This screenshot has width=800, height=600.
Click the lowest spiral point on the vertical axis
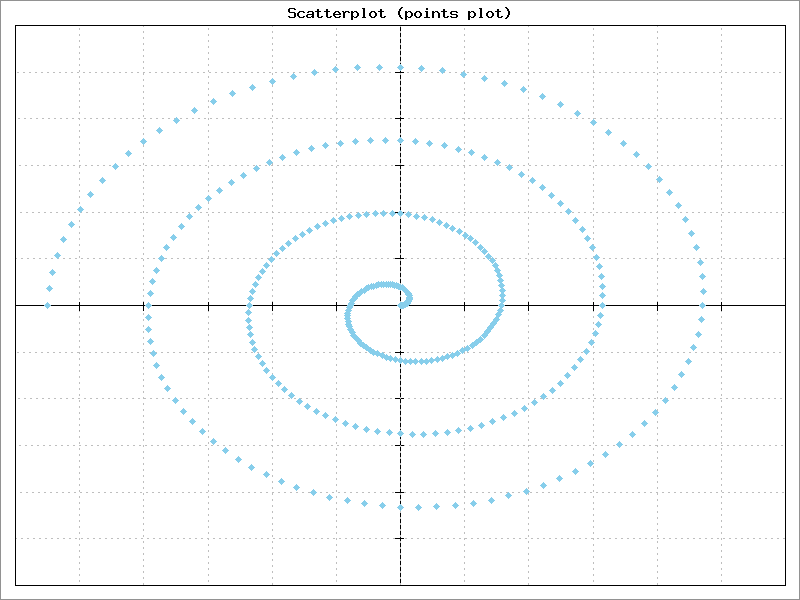pyautogui.click(x=401, y=507)
